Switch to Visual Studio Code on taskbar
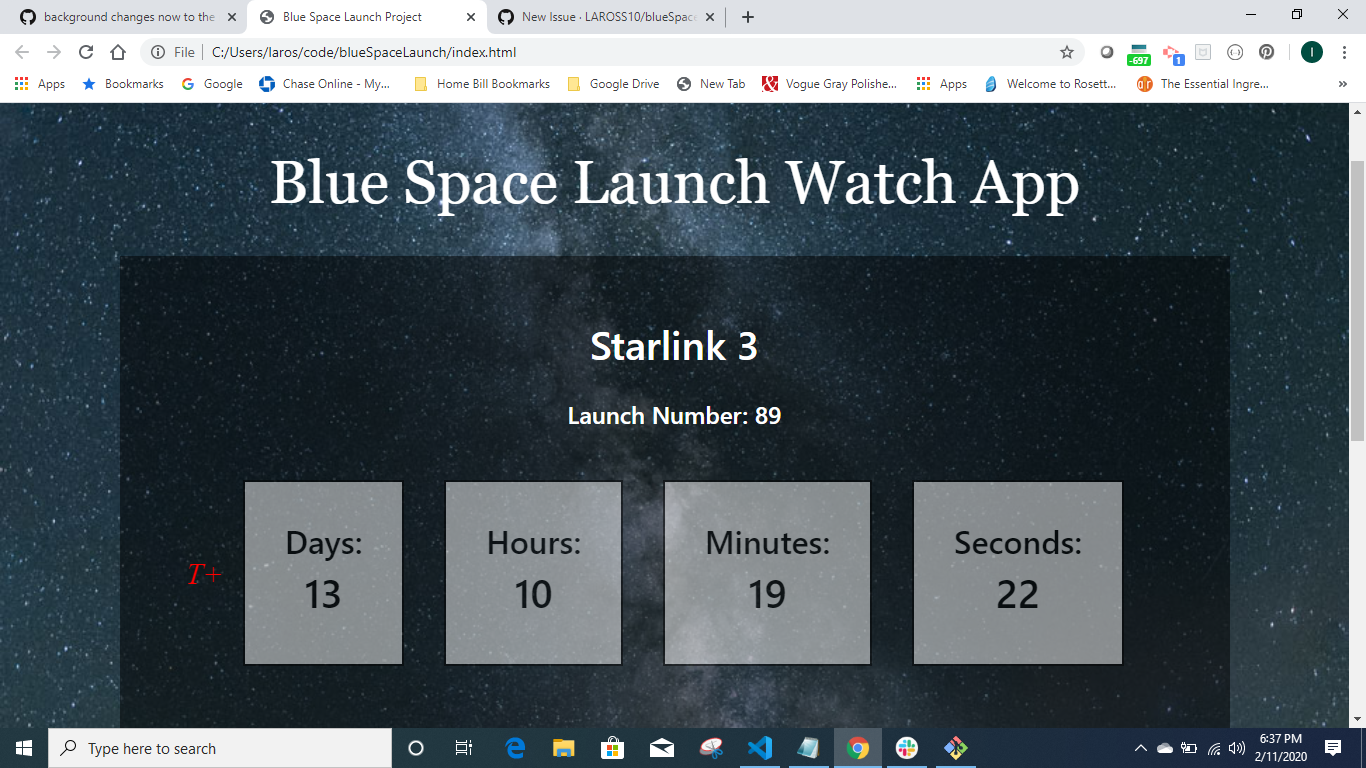The width and height of the screenshot is (1366, 768). tap(759, 748)
